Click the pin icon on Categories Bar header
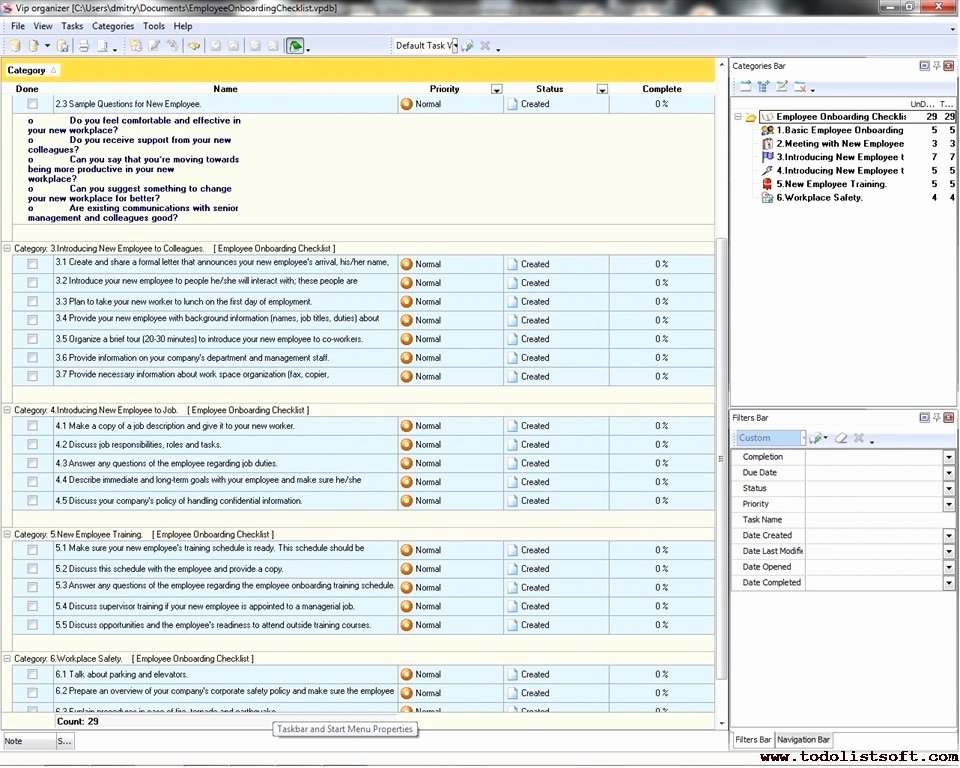 [936, 66]
